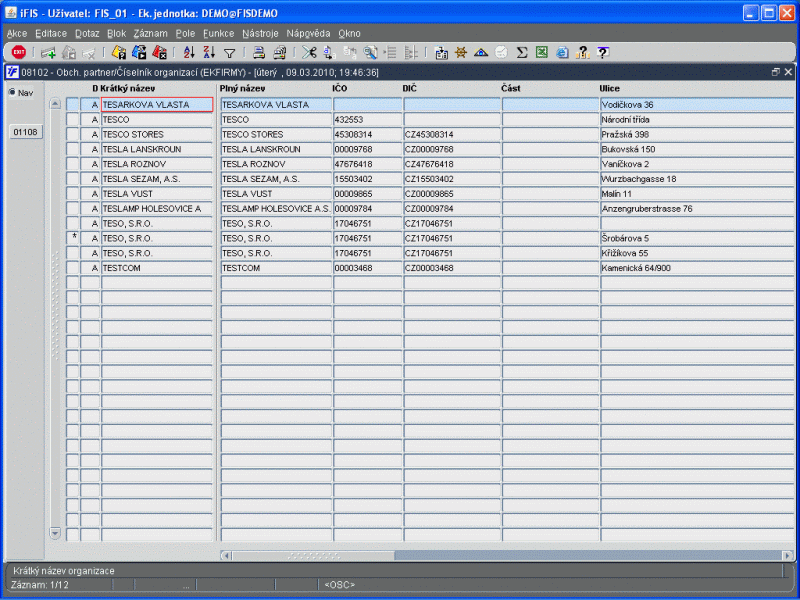Click the vertical scrollbar down arrow
800x600 pixels.
[55, 533]
